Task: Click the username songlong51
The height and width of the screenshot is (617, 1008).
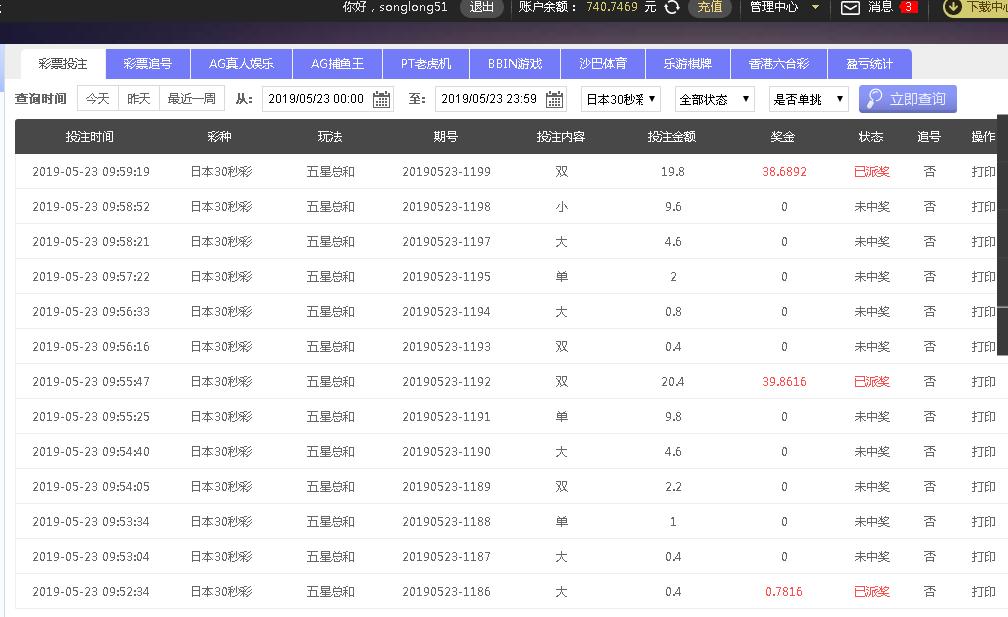Action: coord(413,7)
